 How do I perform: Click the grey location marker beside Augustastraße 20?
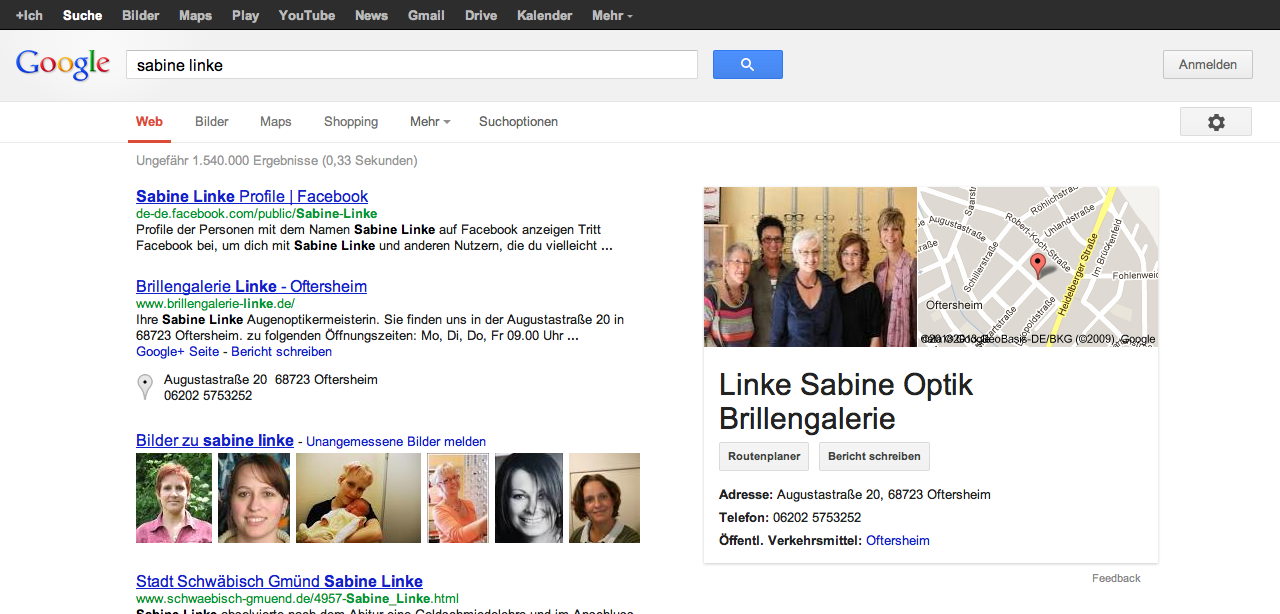[x=145, y=387]
